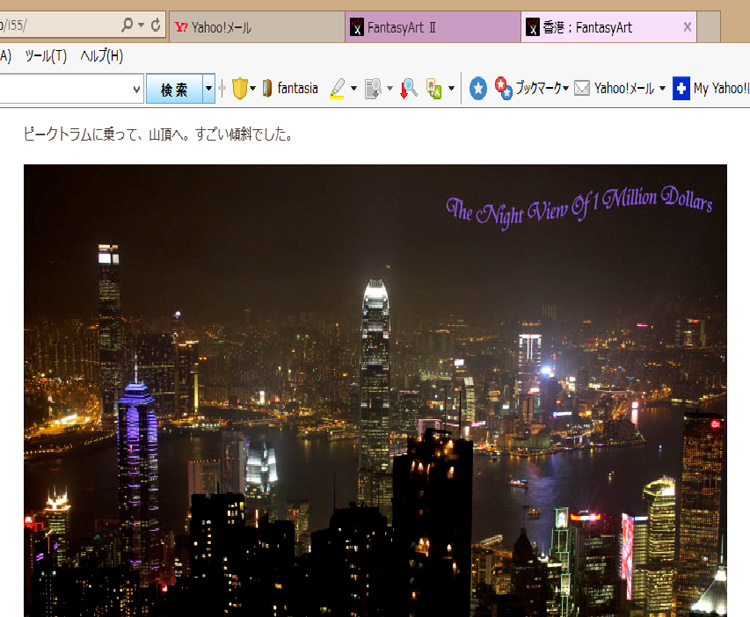The width and height of the screenshot is (750, 617).
Task: Expand the toolbar search box history dropdown
Action: point(136,89)
